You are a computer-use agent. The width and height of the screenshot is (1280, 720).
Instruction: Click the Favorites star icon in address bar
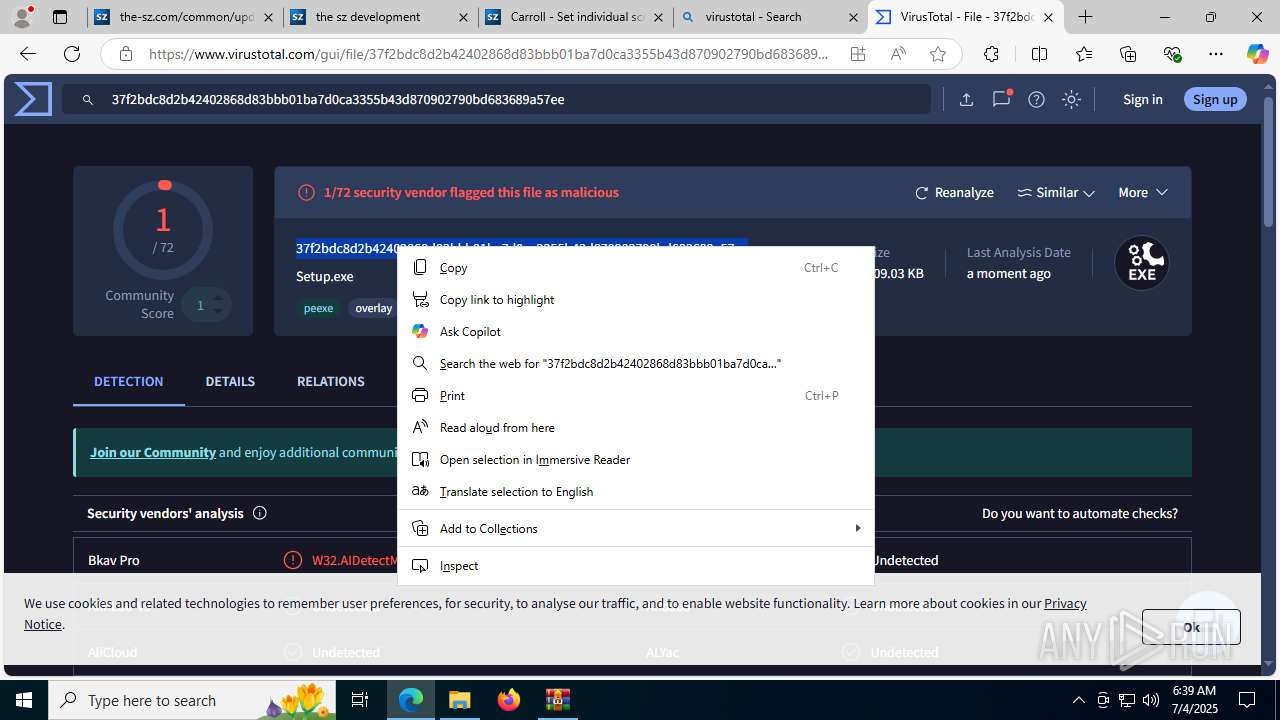click(938, 54)
